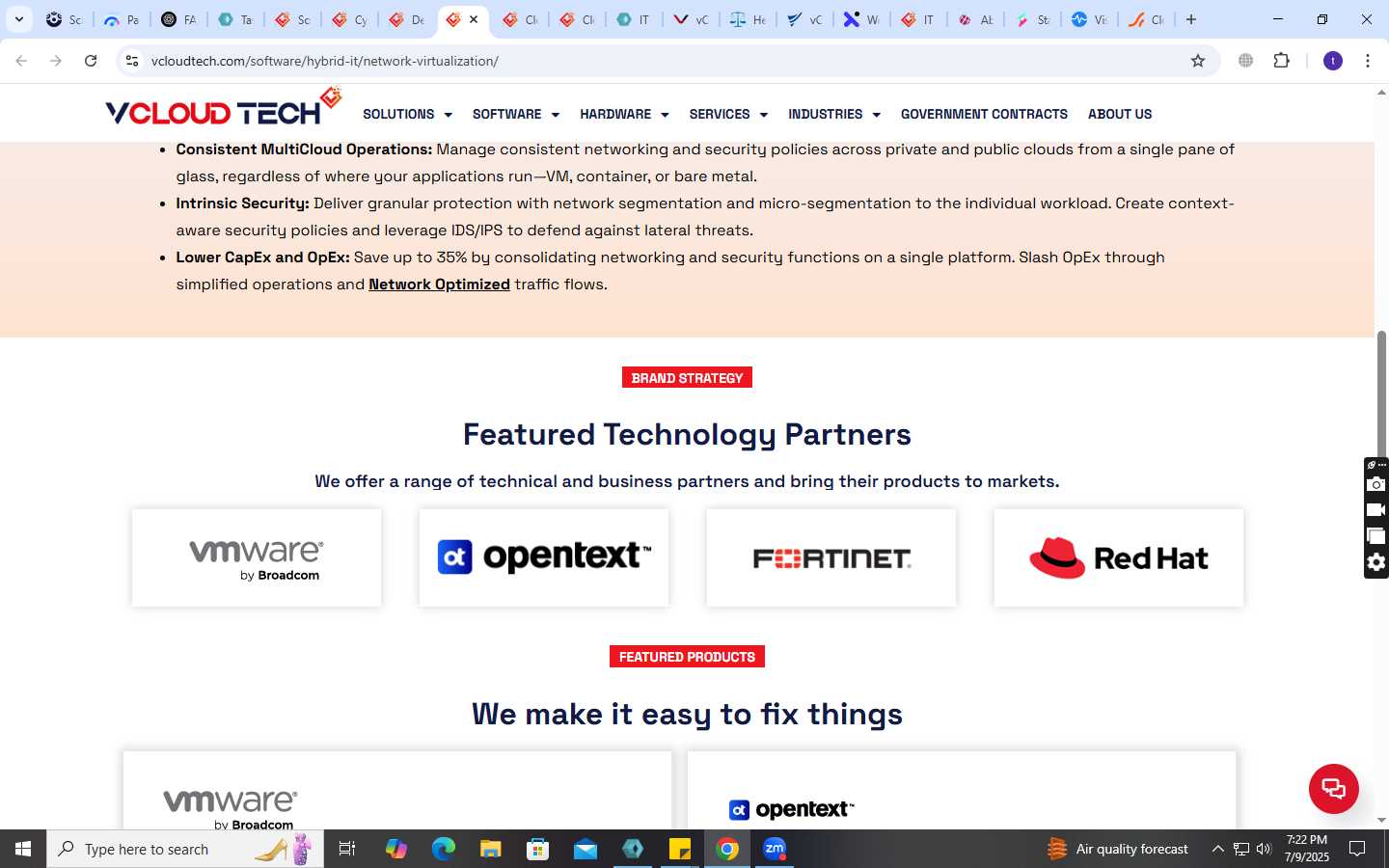Click the scrollbar down arrow
Viewport: 1389px width, 868px height.
[x=1381, y=821]
